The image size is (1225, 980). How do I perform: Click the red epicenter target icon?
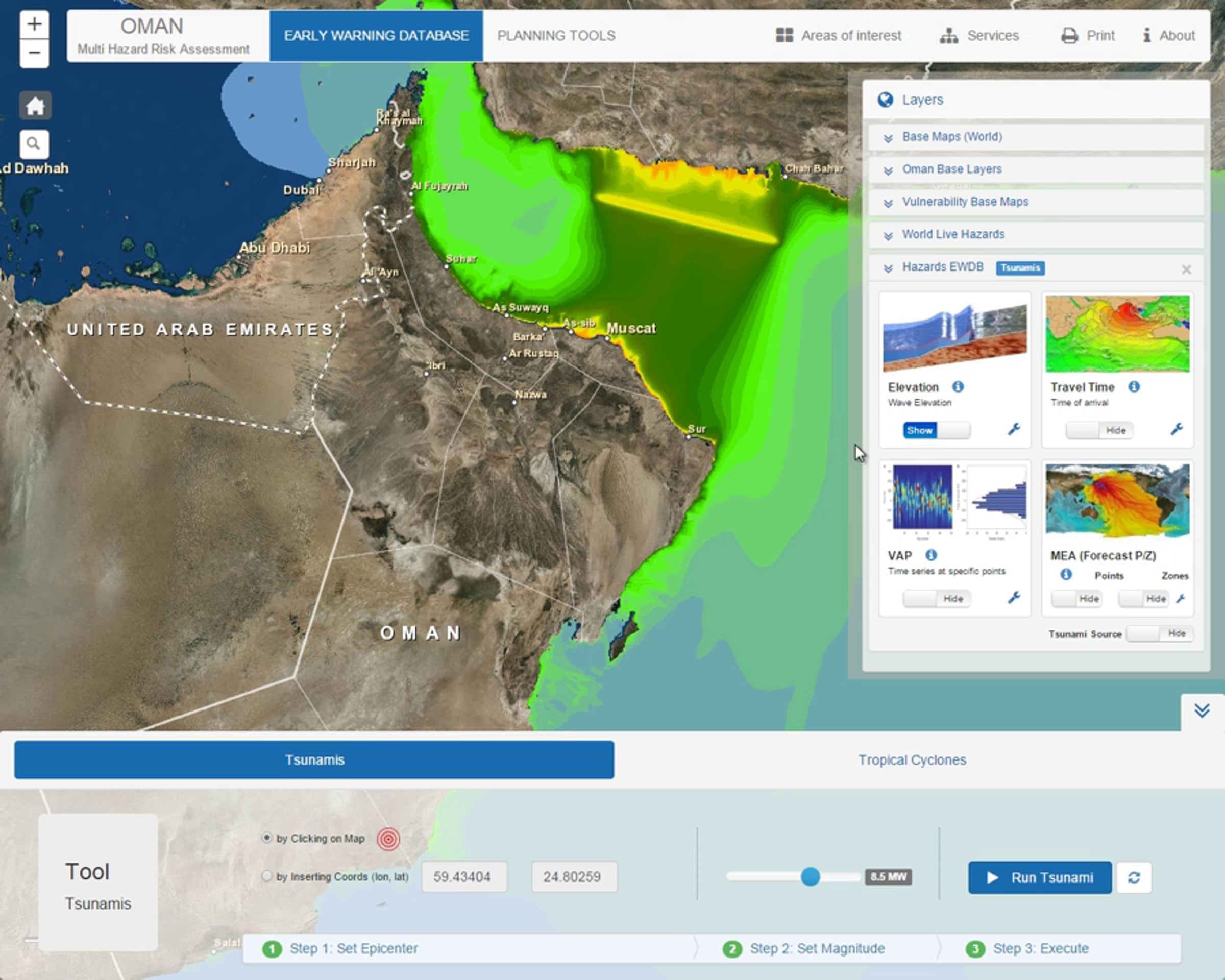tap(388, 839)
